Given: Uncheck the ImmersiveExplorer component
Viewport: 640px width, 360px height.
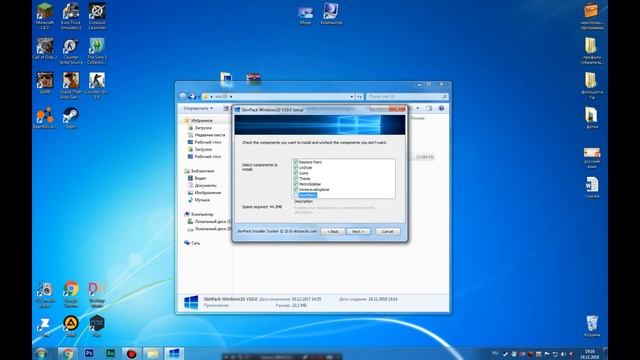Looking at the screenshot, I should click(296, 189).
